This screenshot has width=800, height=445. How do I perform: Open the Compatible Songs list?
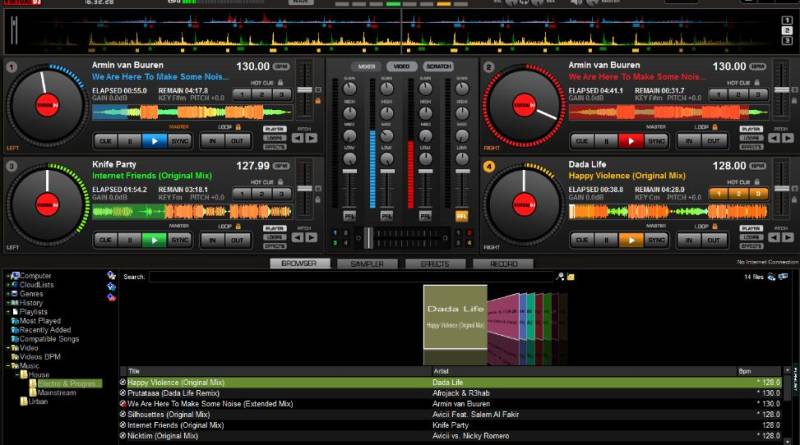pyautogui.click(x=49, y=339)
